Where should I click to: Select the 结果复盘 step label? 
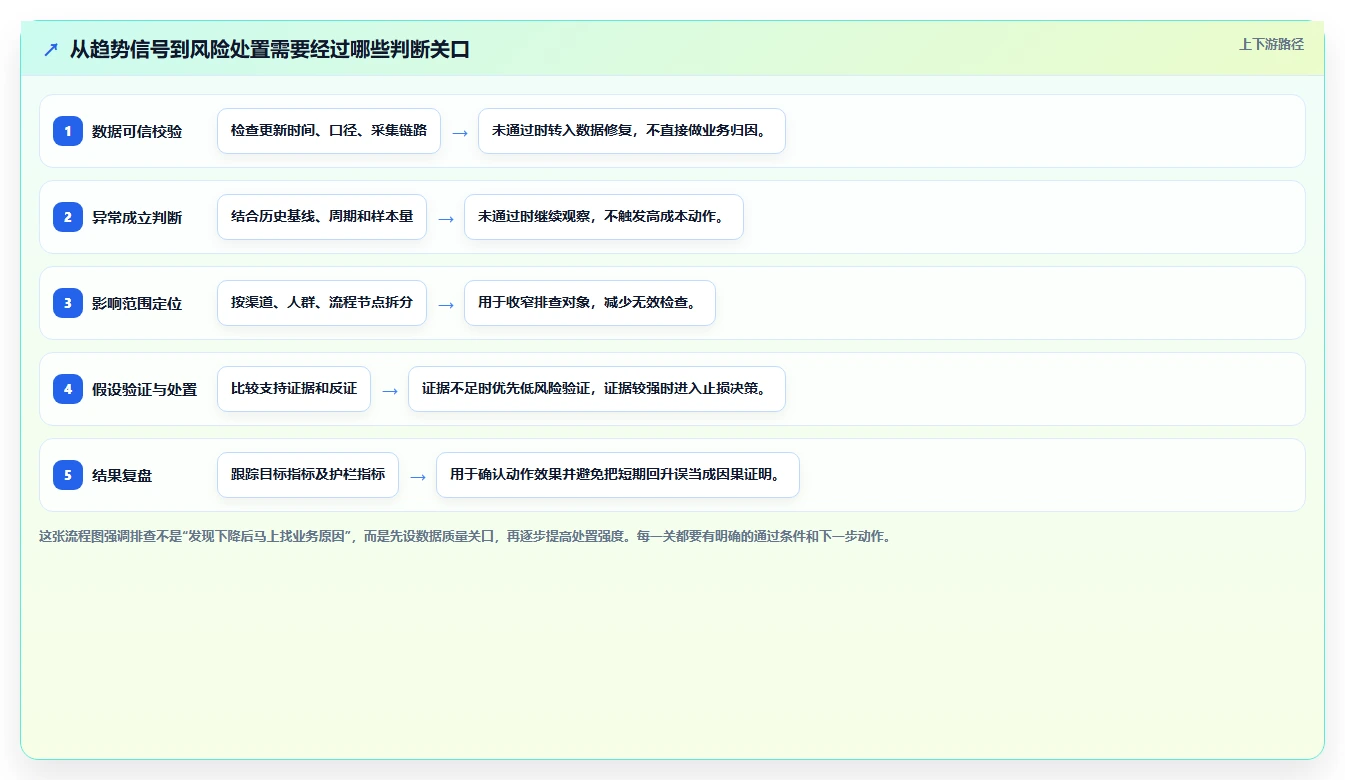pos(122,475)
